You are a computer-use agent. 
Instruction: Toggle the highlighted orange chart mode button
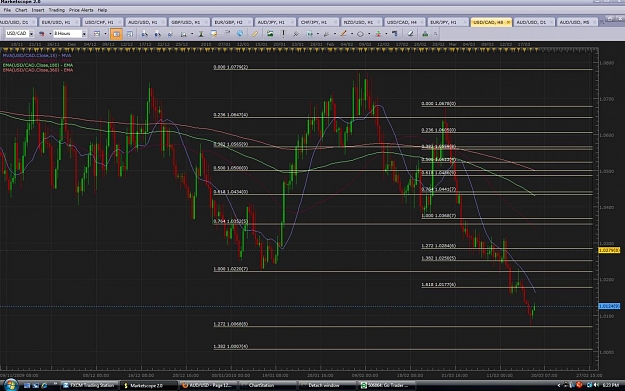pos(116,34)
